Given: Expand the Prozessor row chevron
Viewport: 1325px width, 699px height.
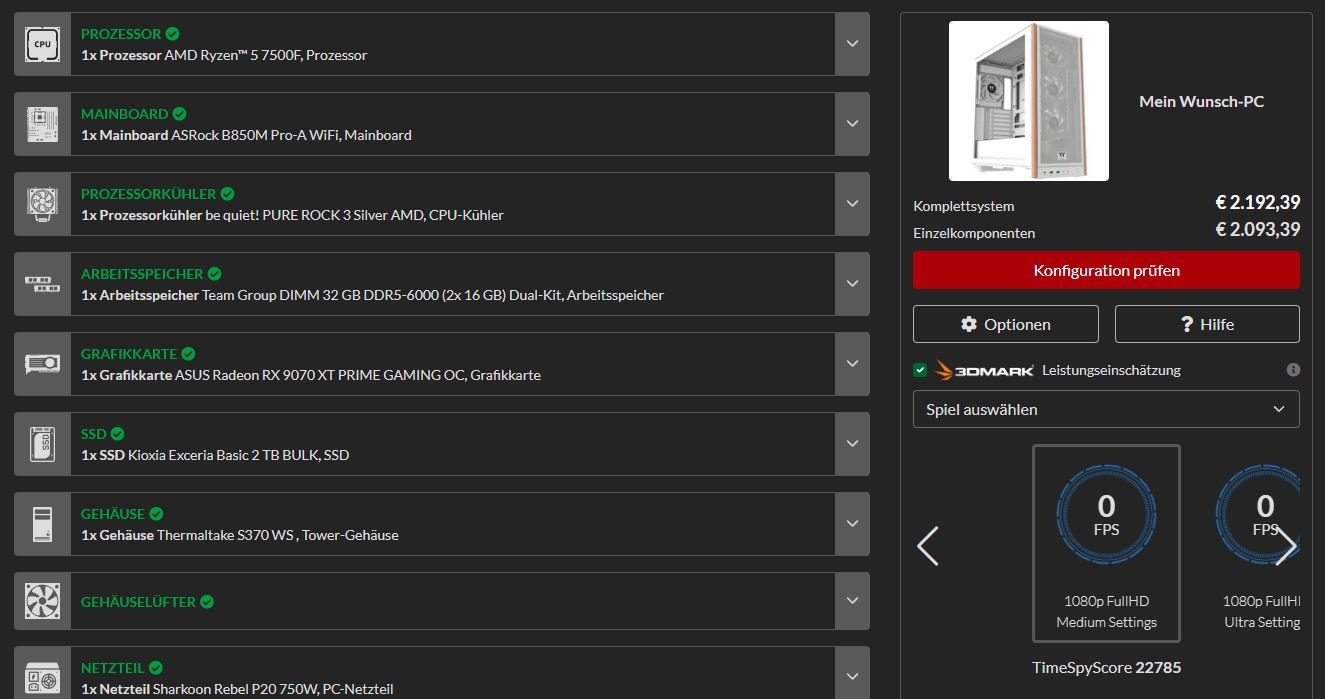Looking at the screenshot, I should tap(852, 44).
